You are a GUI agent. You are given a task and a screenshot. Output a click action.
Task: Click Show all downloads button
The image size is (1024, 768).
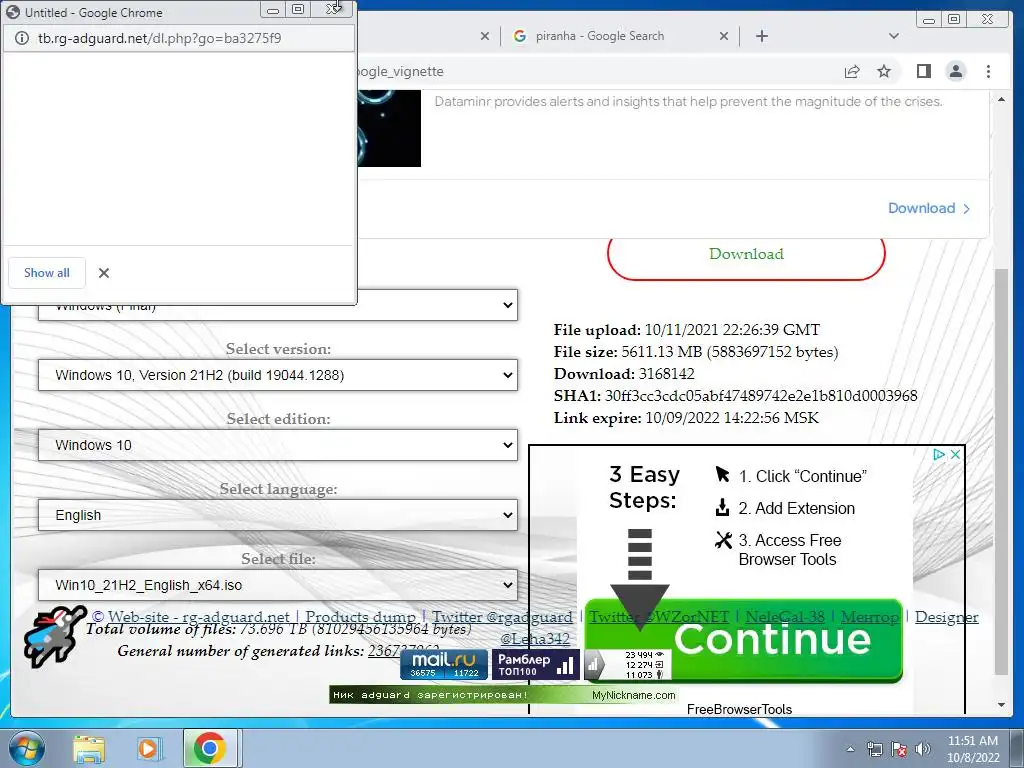47,273
